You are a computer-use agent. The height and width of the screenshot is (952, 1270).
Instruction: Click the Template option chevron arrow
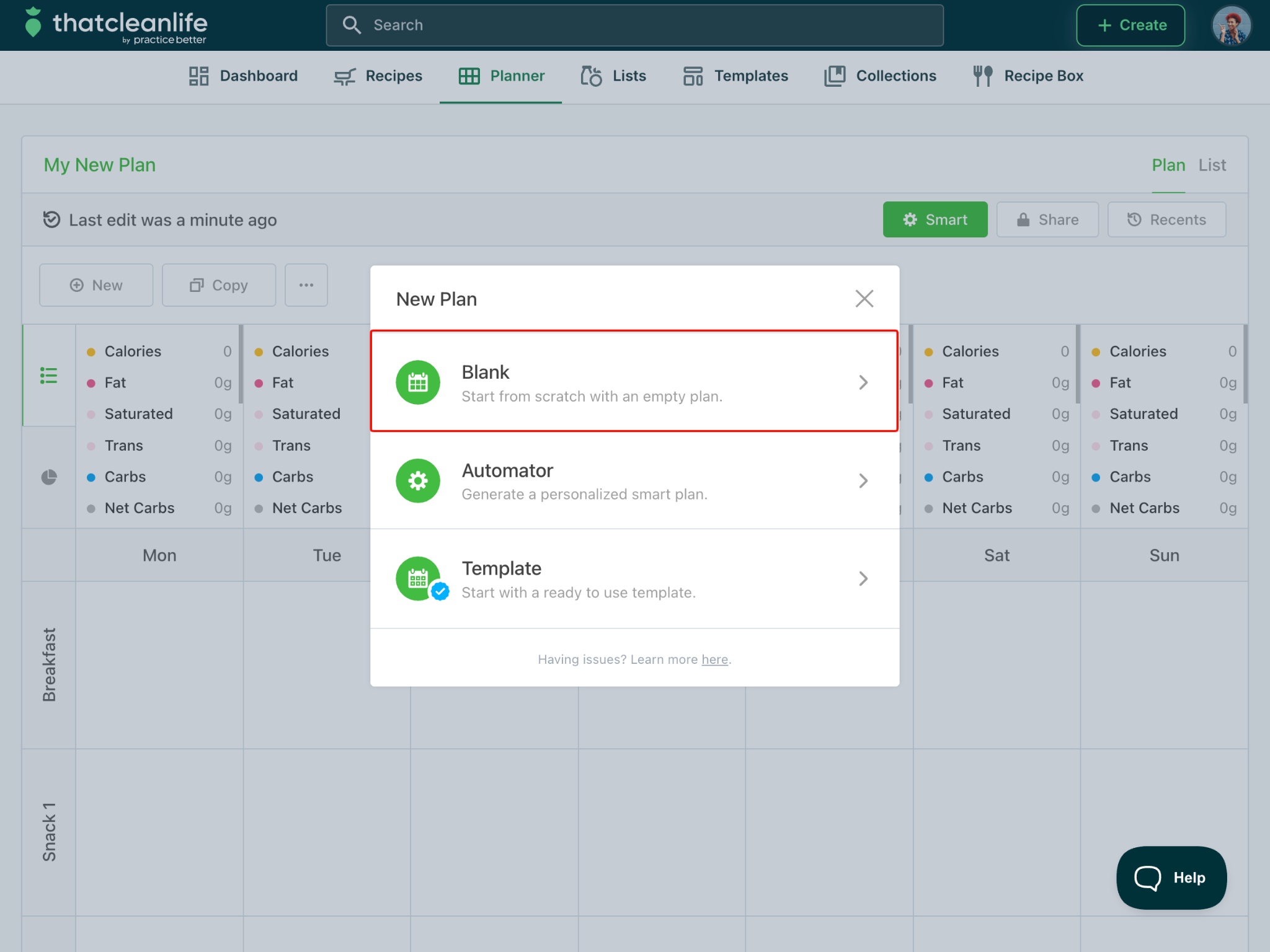point(863,578)
